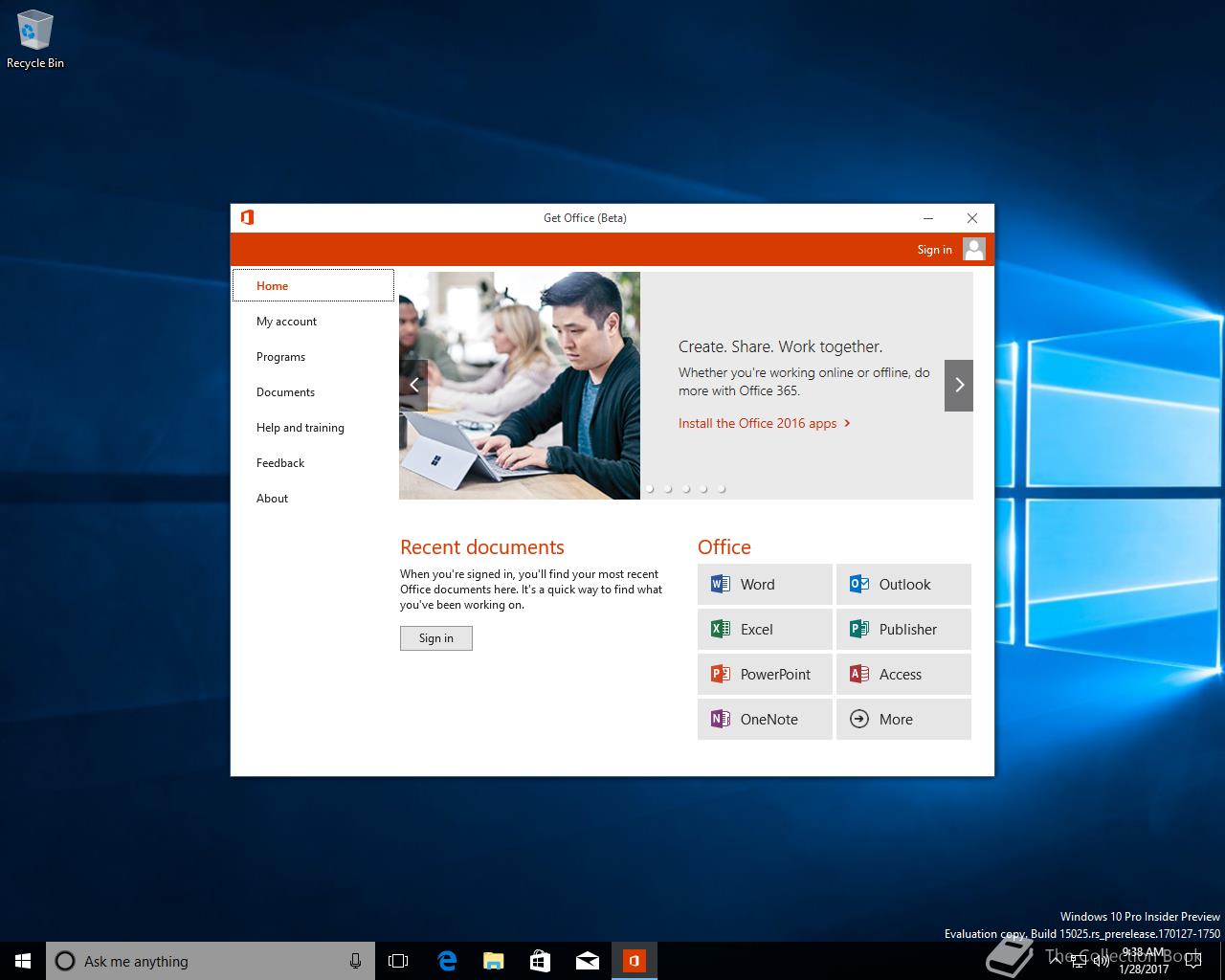1225x980 pixels.
Task: Open Recycle Bin on desktop
Action: [x=35, y=39]
